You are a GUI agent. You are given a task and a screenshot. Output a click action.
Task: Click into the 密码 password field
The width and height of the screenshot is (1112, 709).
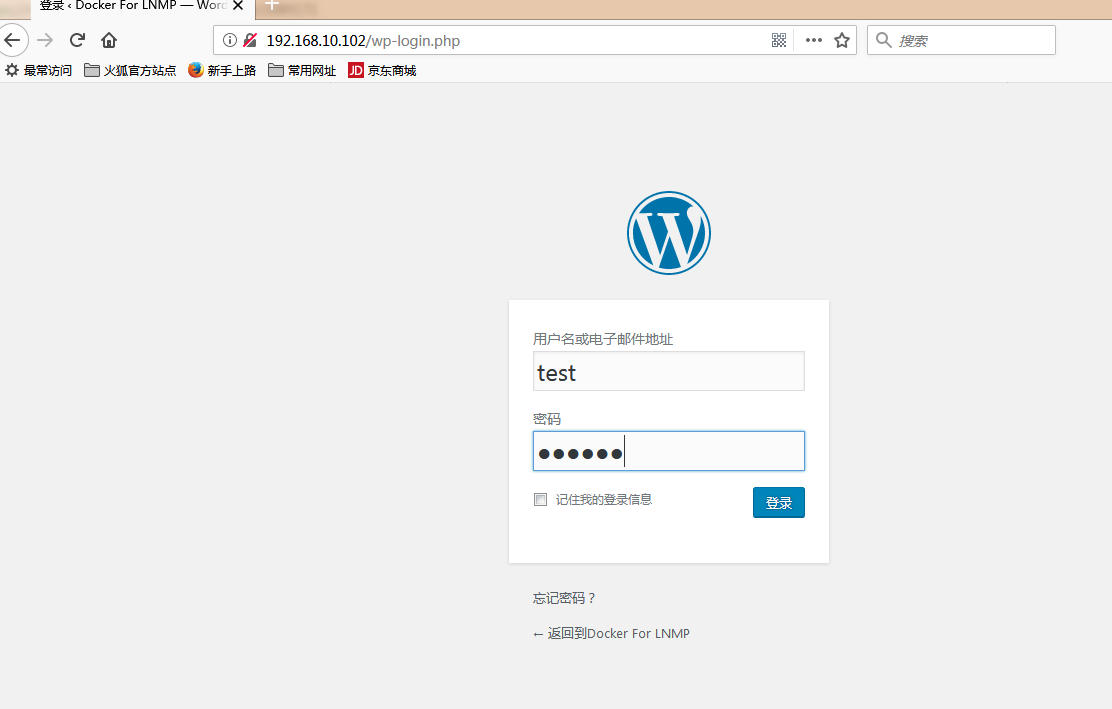coord(669,451)
